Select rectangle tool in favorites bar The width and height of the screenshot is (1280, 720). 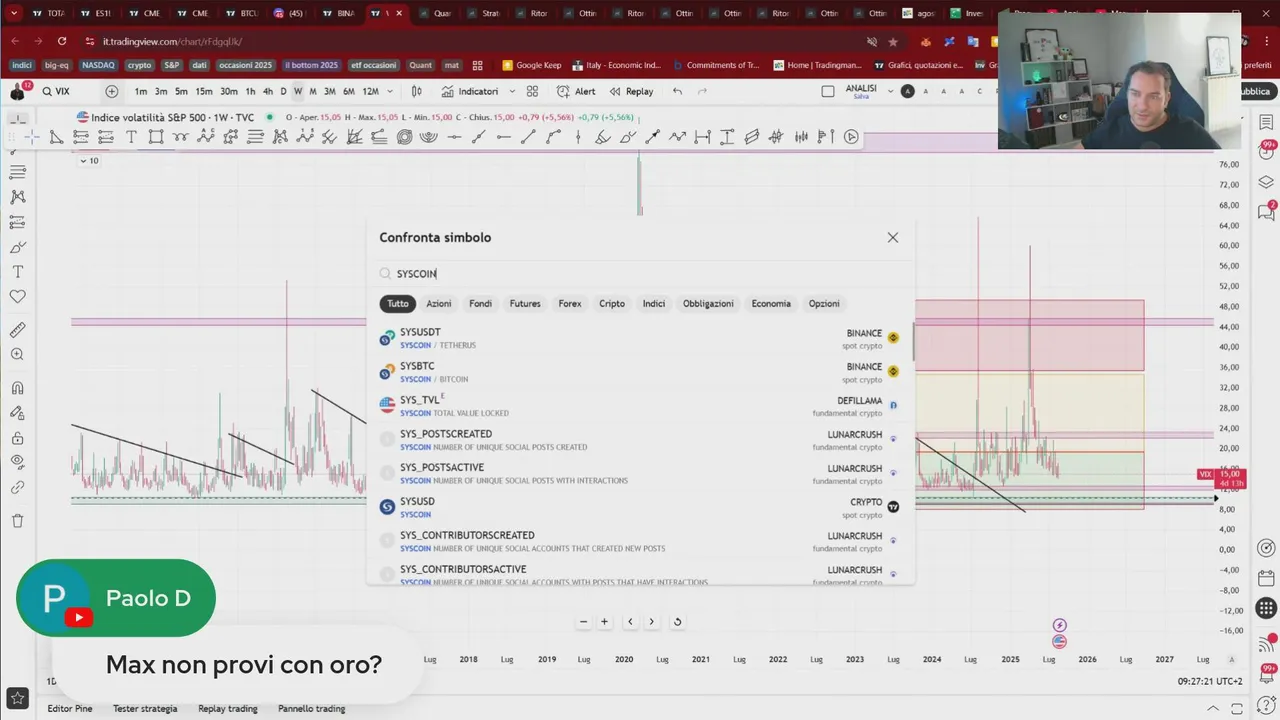click(156, 137)
